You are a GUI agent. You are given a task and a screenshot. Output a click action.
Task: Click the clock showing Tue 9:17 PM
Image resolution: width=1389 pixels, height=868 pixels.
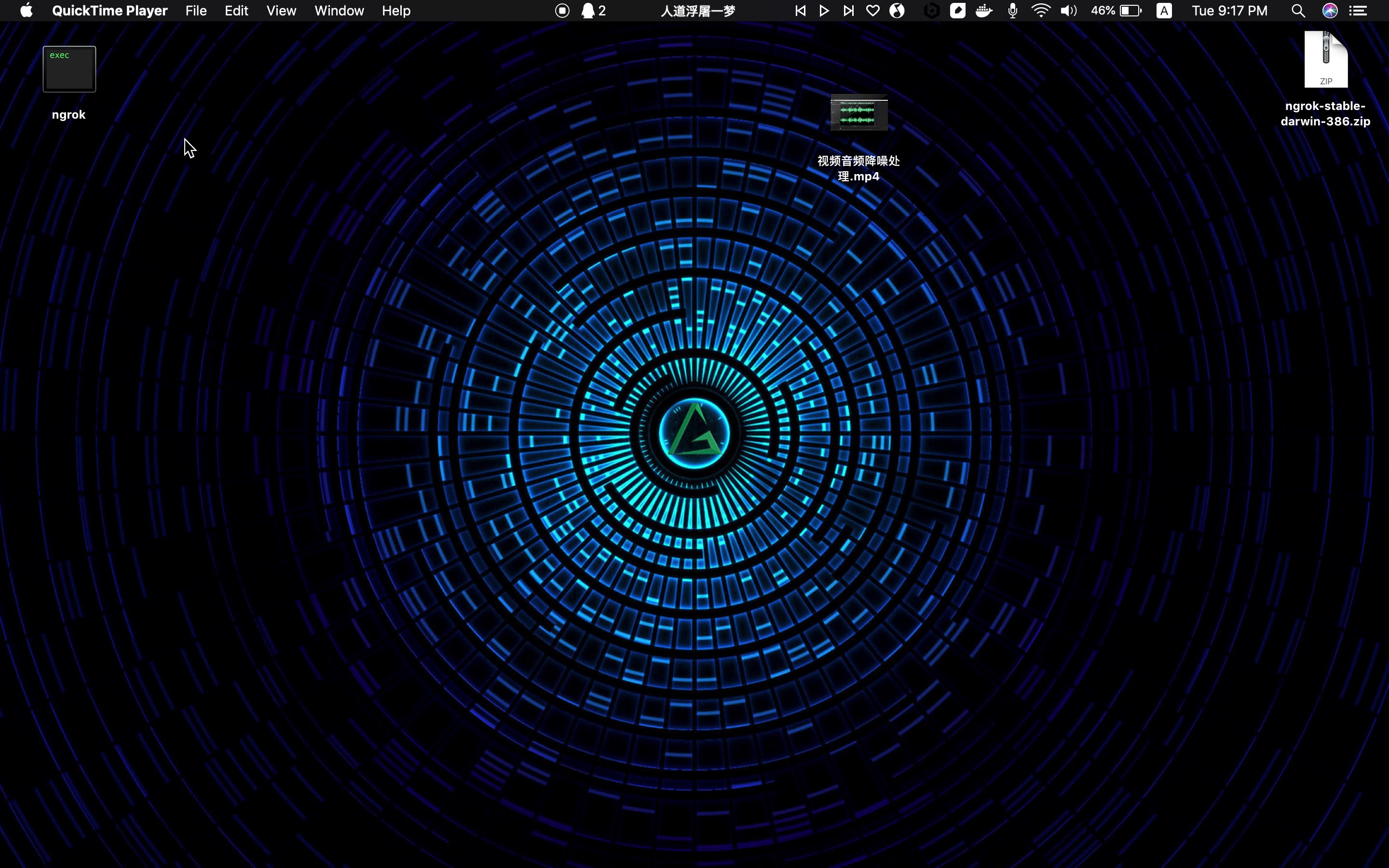(x=1229, y=11)
